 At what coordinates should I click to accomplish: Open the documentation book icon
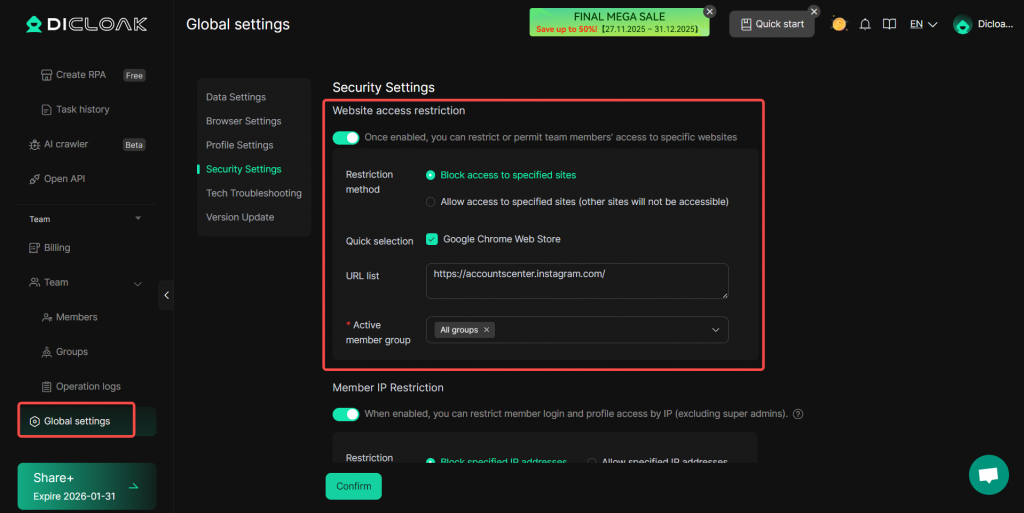click(889, 24)
